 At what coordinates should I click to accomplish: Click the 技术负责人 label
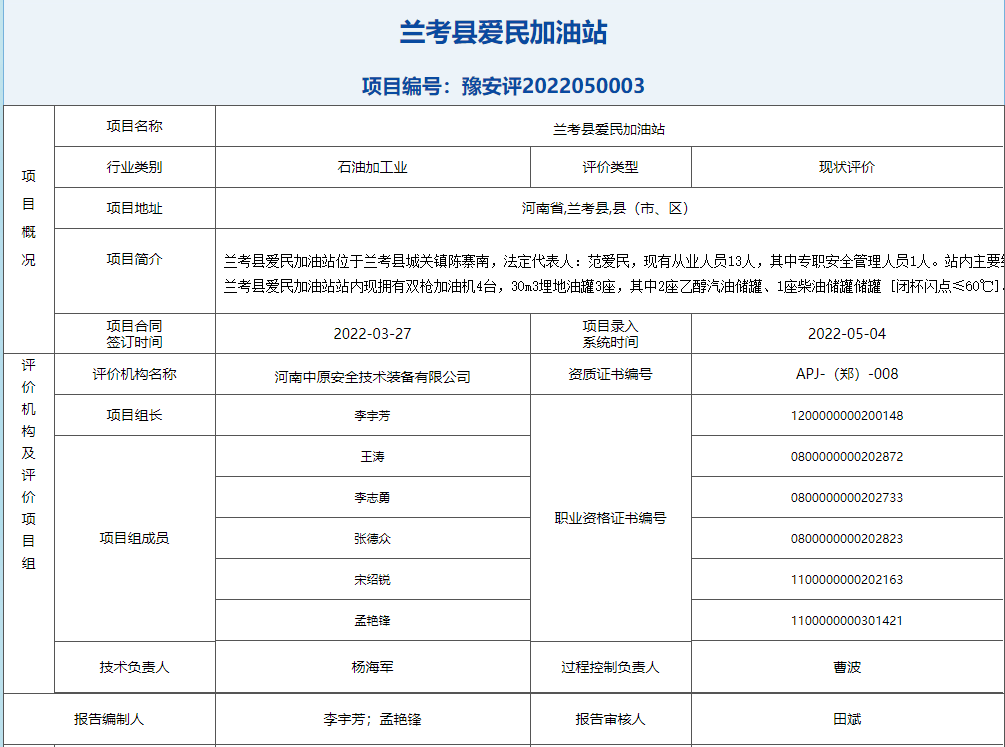pos(135,667)
